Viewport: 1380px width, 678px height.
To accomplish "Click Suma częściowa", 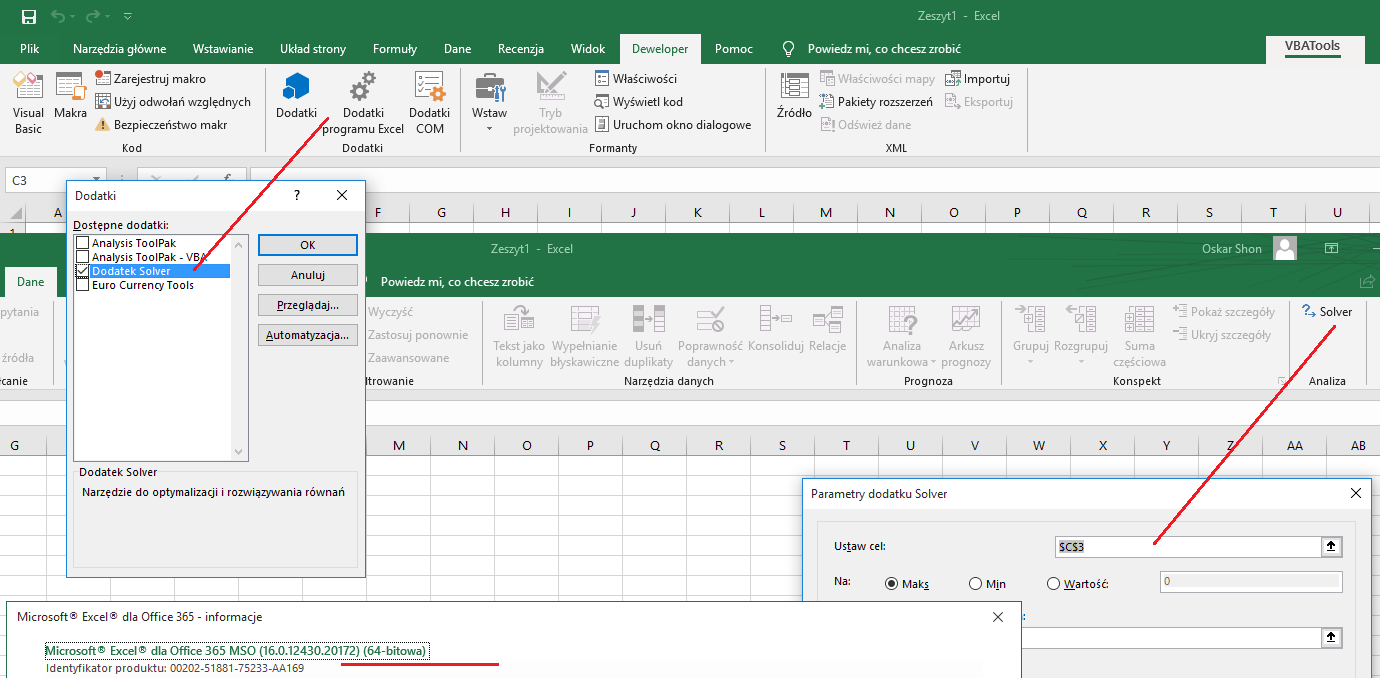I will 1139,337.
